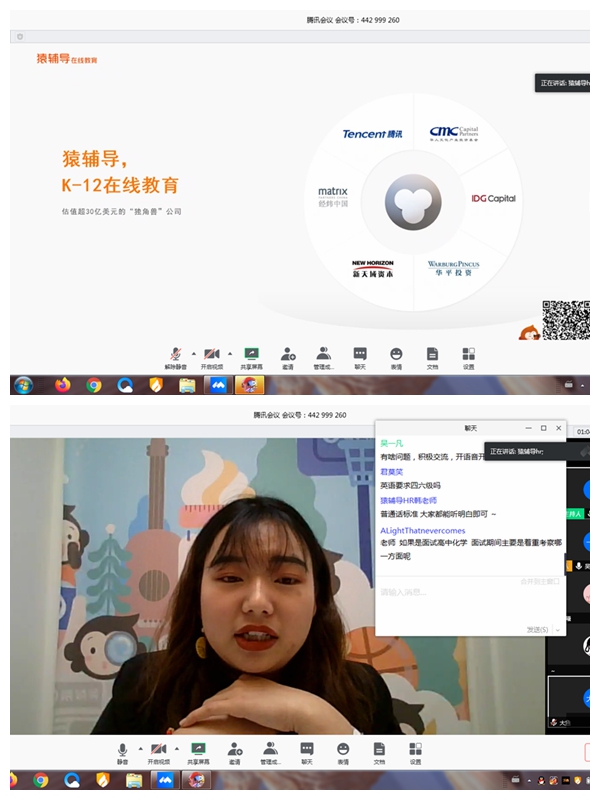Image resolution: width=600 pixels, height=800 pixels.
Task: Open 管理成员 in the slide-sharing window
Action: point(323,358)
